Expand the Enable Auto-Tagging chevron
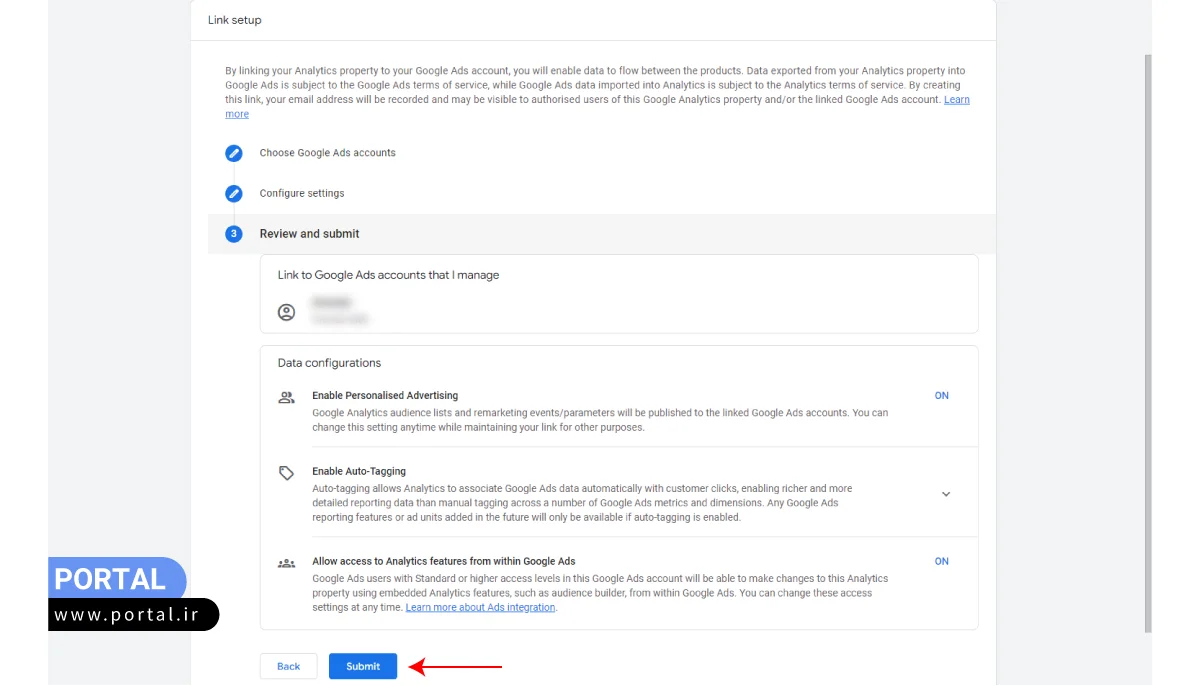This screenshot has width=1200, height=686. coord(946,494)
